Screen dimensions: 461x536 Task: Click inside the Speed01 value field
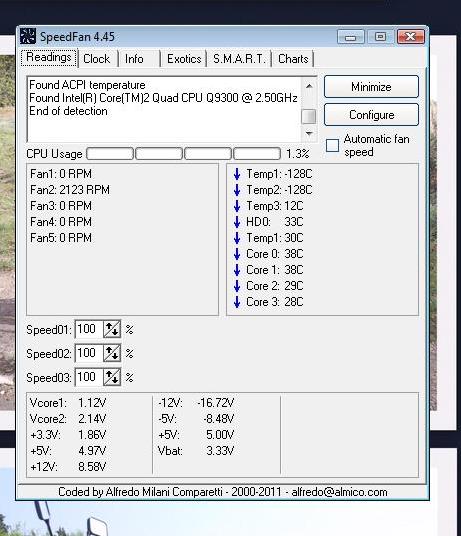(x=89, y=330)
